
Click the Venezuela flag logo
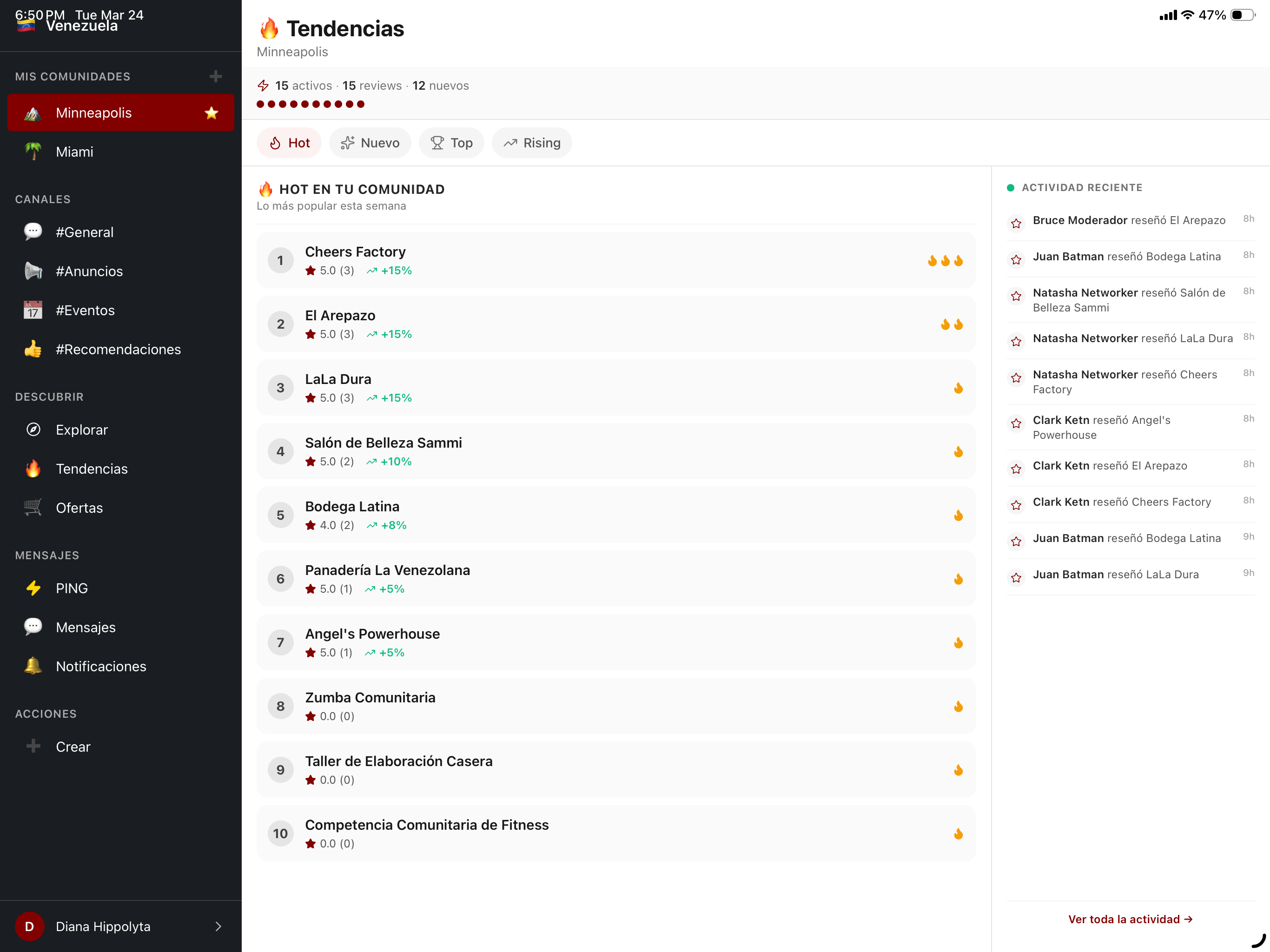26,25
